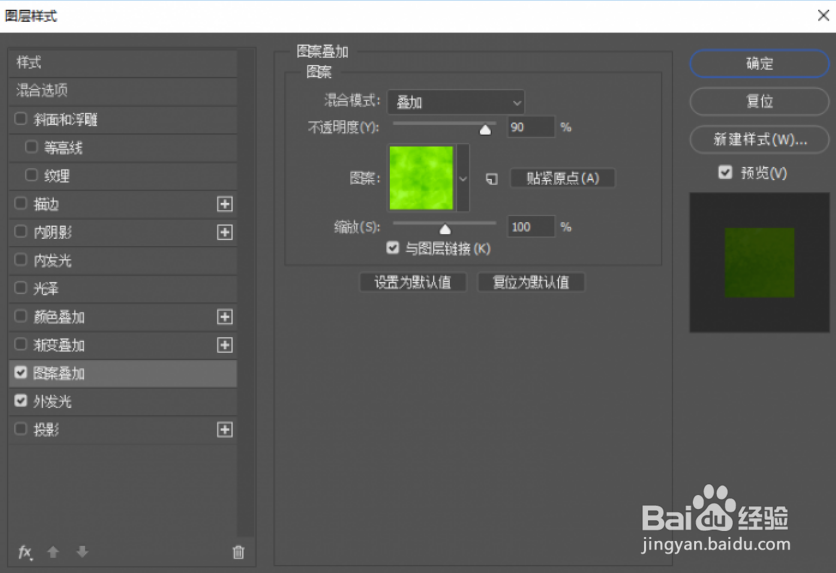Move effect down with the down arrow

coord(82,552)
